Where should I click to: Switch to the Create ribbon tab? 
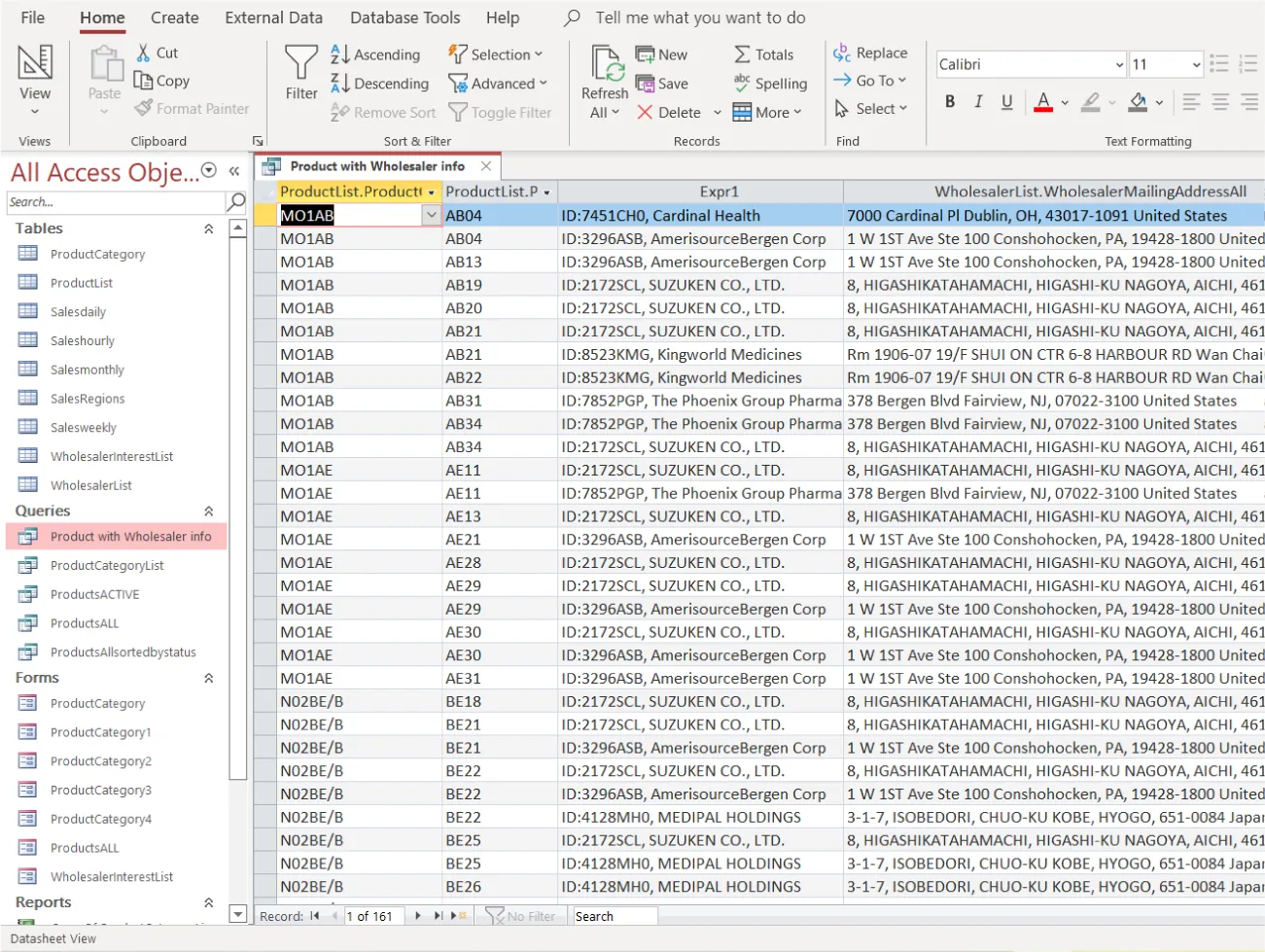(174, 17)
